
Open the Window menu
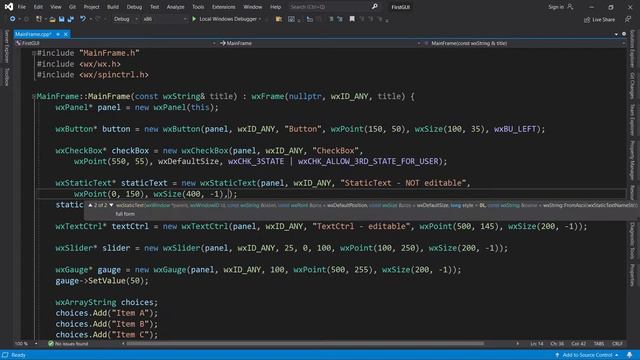253,7
